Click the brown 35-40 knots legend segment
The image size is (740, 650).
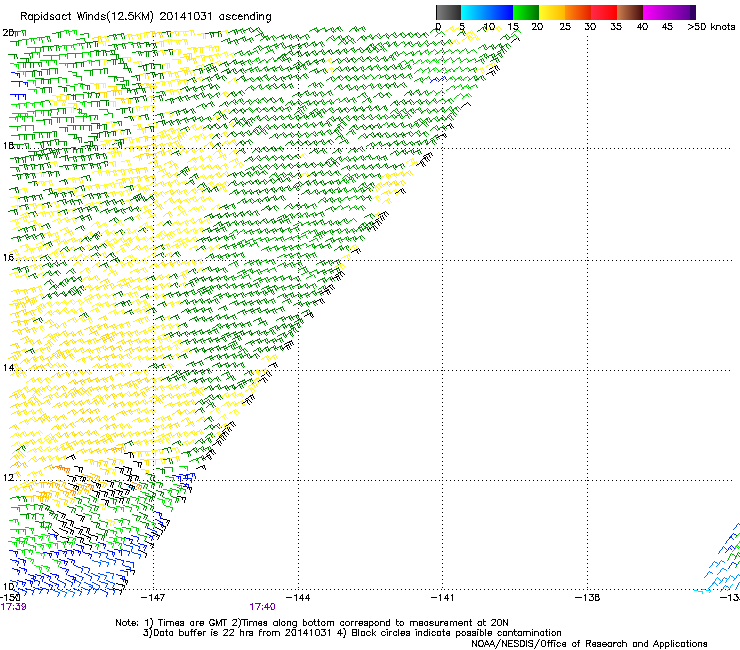pos(630,12)
